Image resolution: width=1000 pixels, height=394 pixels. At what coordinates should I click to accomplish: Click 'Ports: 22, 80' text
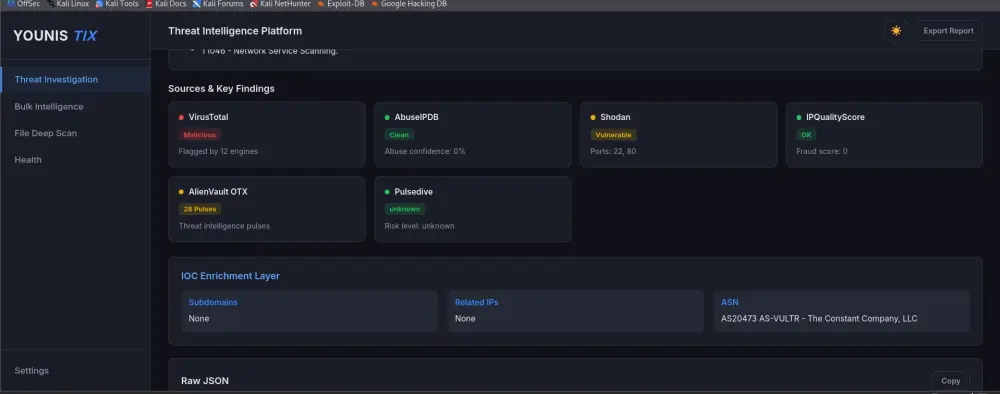614,152
